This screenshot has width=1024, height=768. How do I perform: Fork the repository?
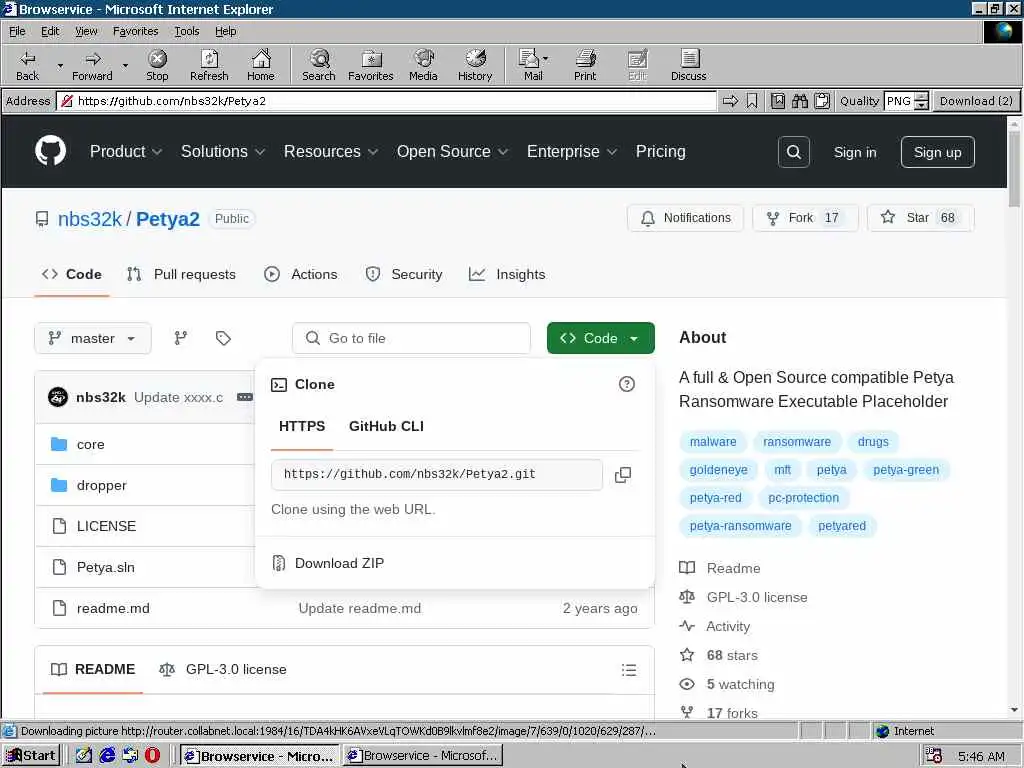tap(805, 218)
